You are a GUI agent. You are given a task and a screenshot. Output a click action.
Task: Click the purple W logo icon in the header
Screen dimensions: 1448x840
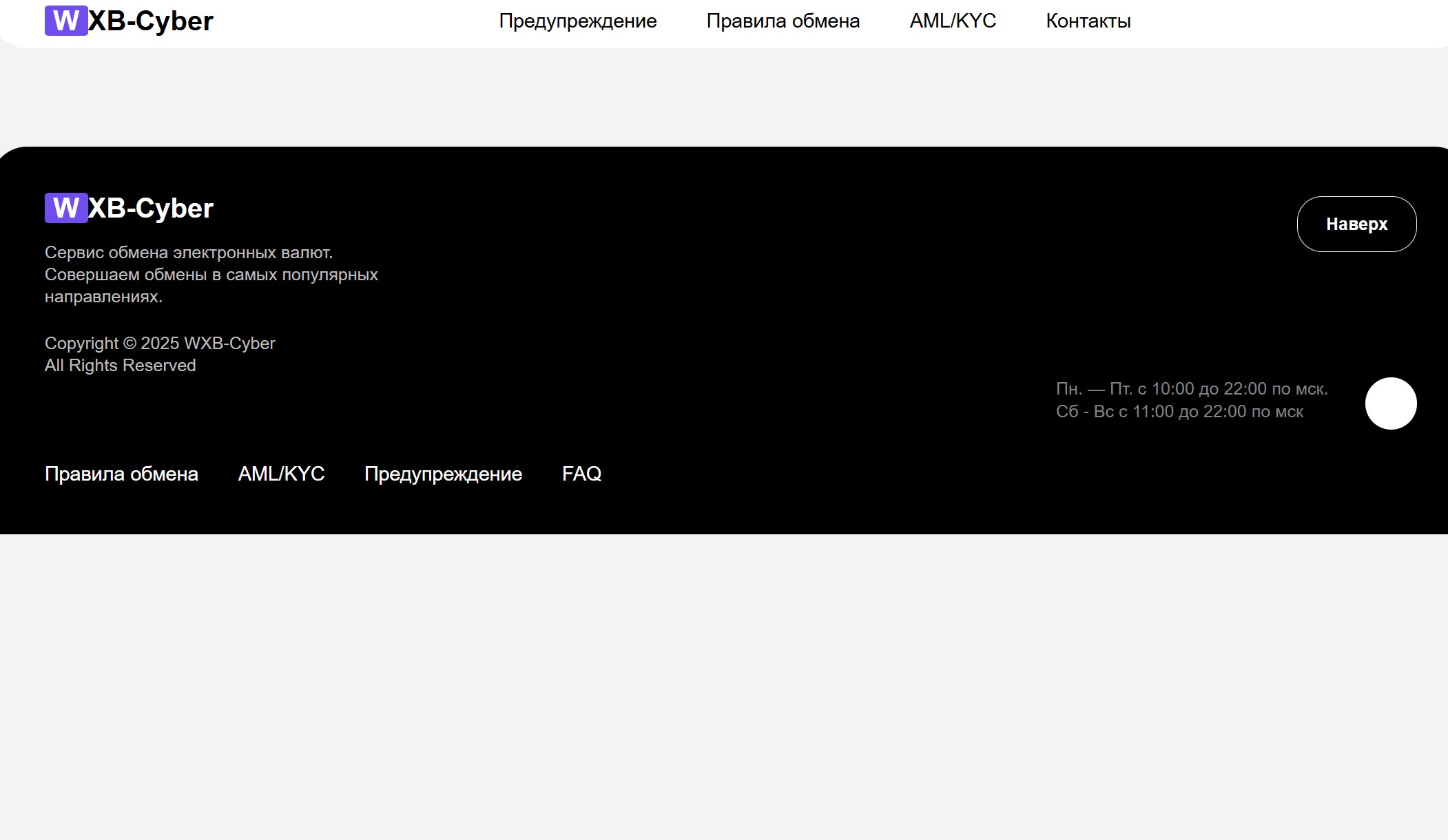point(67,21)
